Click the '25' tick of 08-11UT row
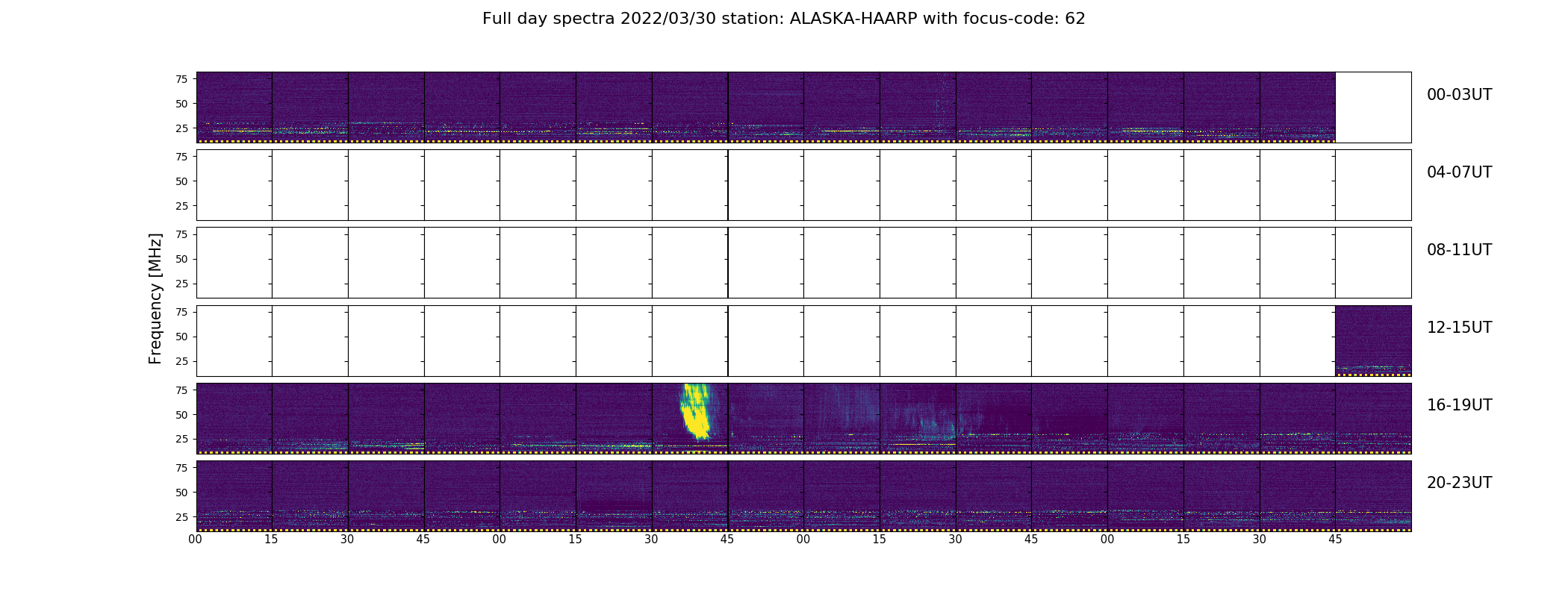The width and height of the screenshot is (1568, 597). (181, 284)
